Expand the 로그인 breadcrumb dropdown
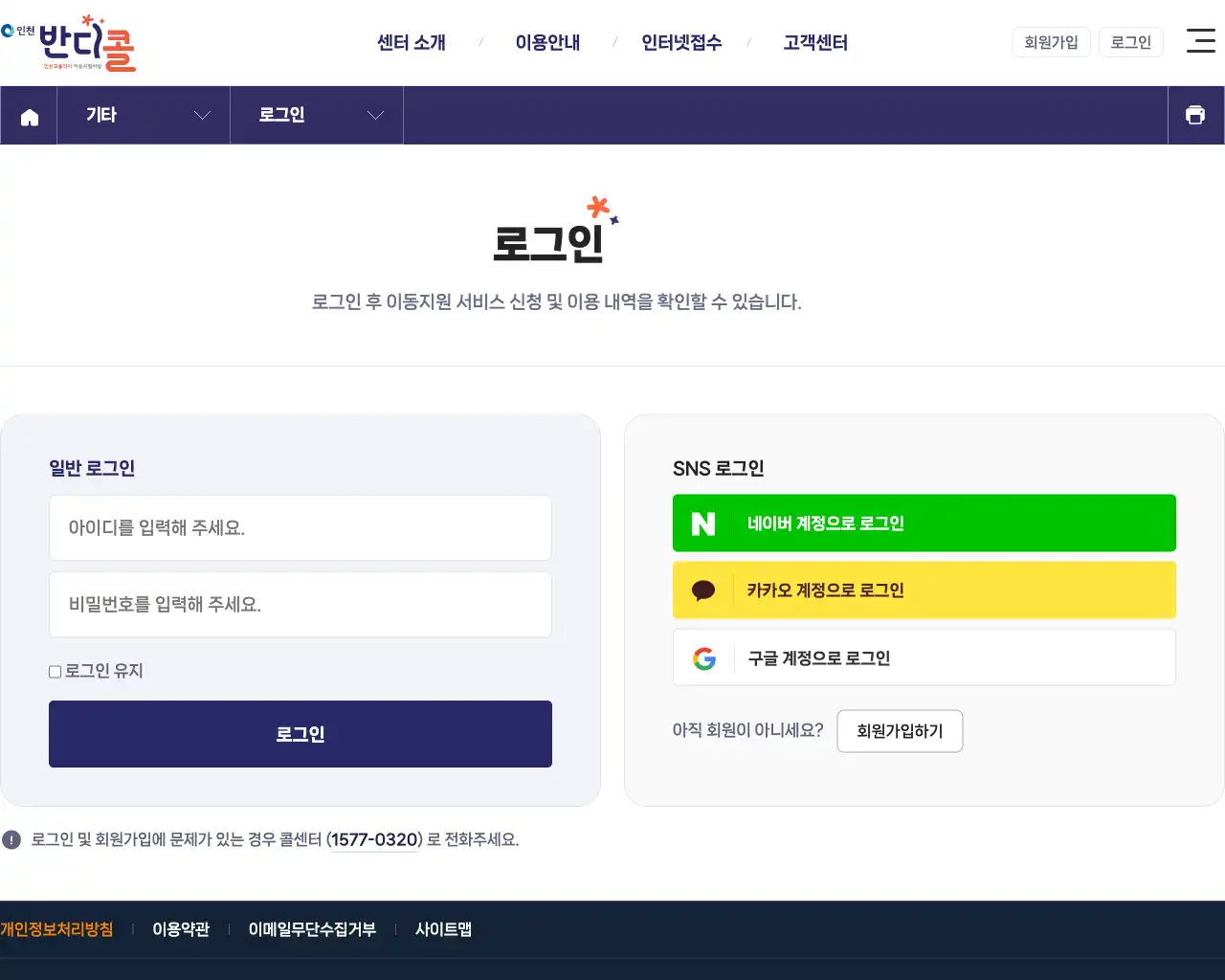 (317, 116)
